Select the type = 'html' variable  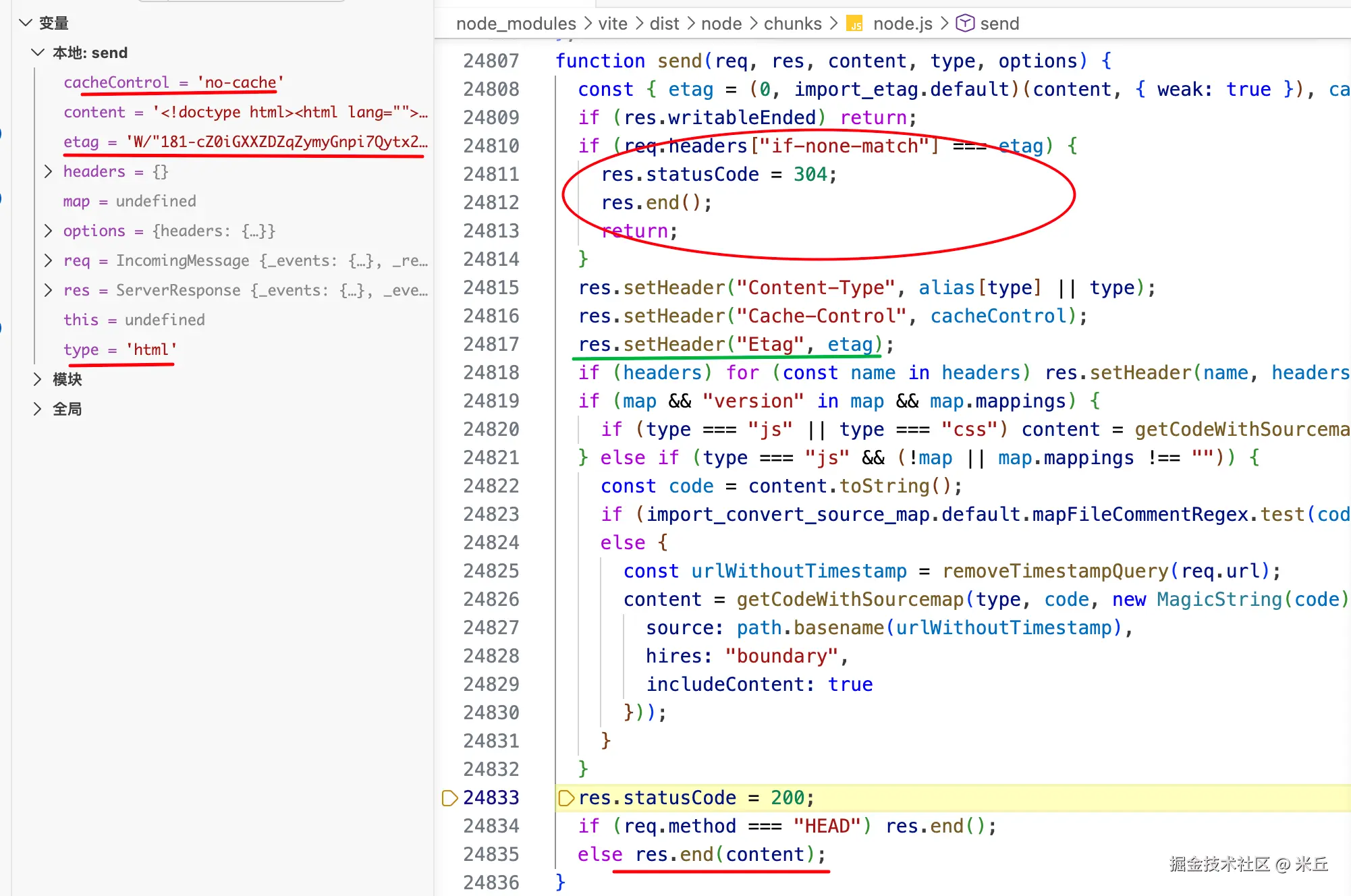click(119, 349)
